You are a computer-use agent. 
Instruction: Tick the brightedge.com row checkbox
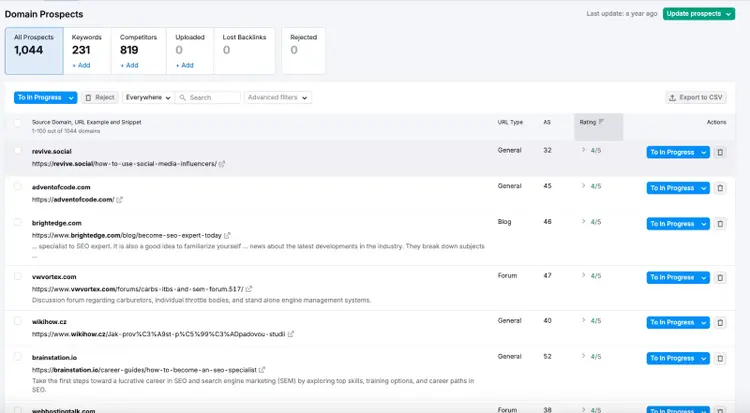[x=18, y=222]
